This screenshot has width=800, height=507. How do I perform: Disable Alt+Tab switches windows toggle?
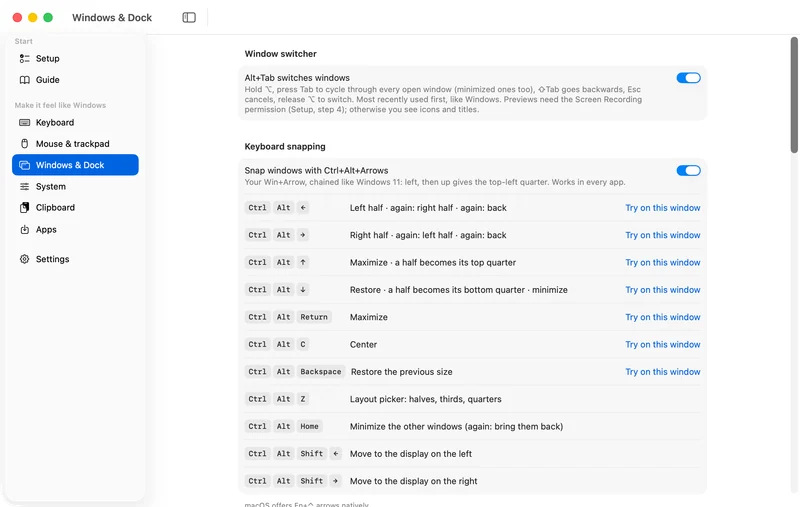pos(688,78)
